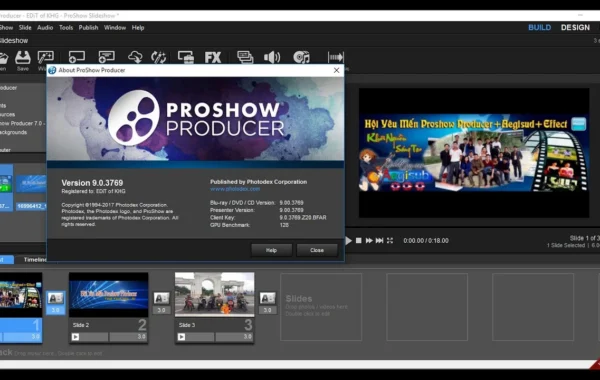Switch to the DESIGN workspace

click(x=575, y=28)
